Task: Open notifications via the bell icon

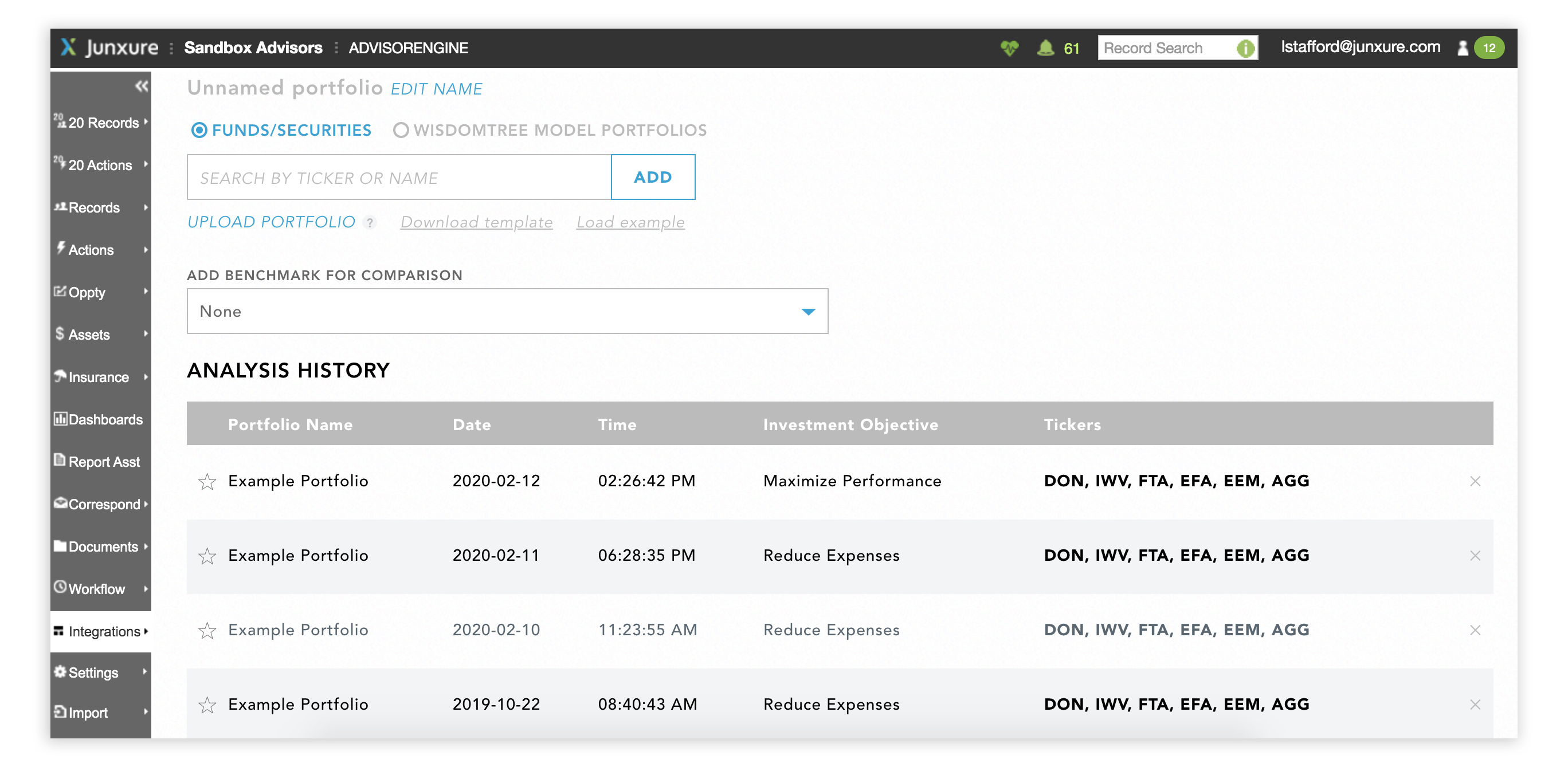Action: tap(1046, 47)
